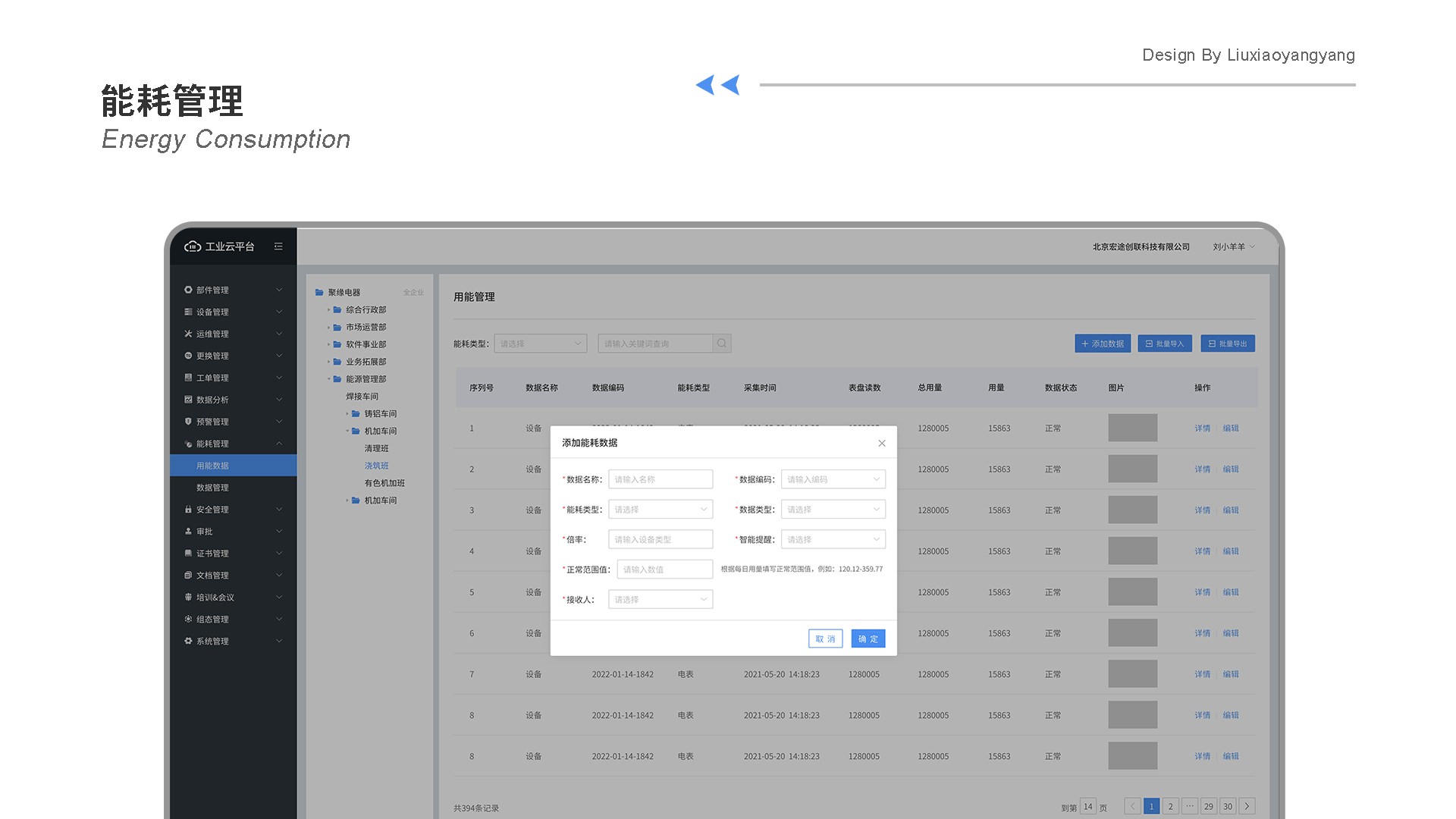Click the 组态管理 sidebar icon
This screenshot has width=1456, height=819.
tap(188, 620)
